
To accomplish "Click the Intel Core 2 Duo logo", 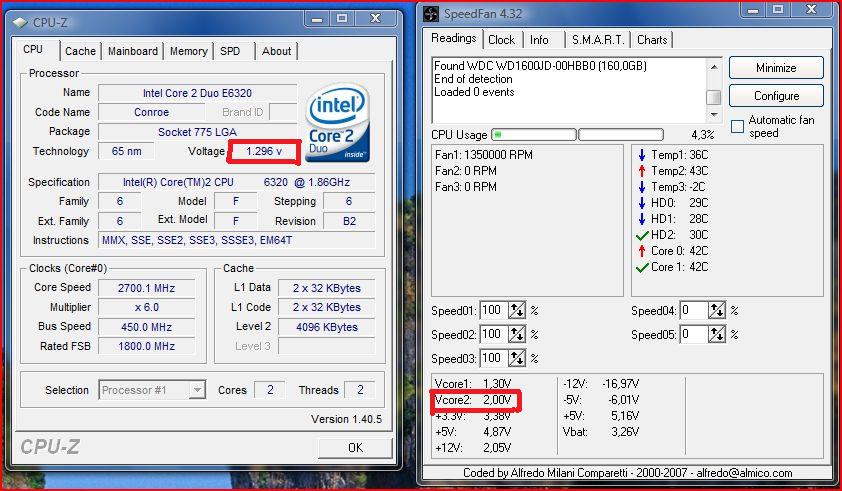I will pos(337,122).
